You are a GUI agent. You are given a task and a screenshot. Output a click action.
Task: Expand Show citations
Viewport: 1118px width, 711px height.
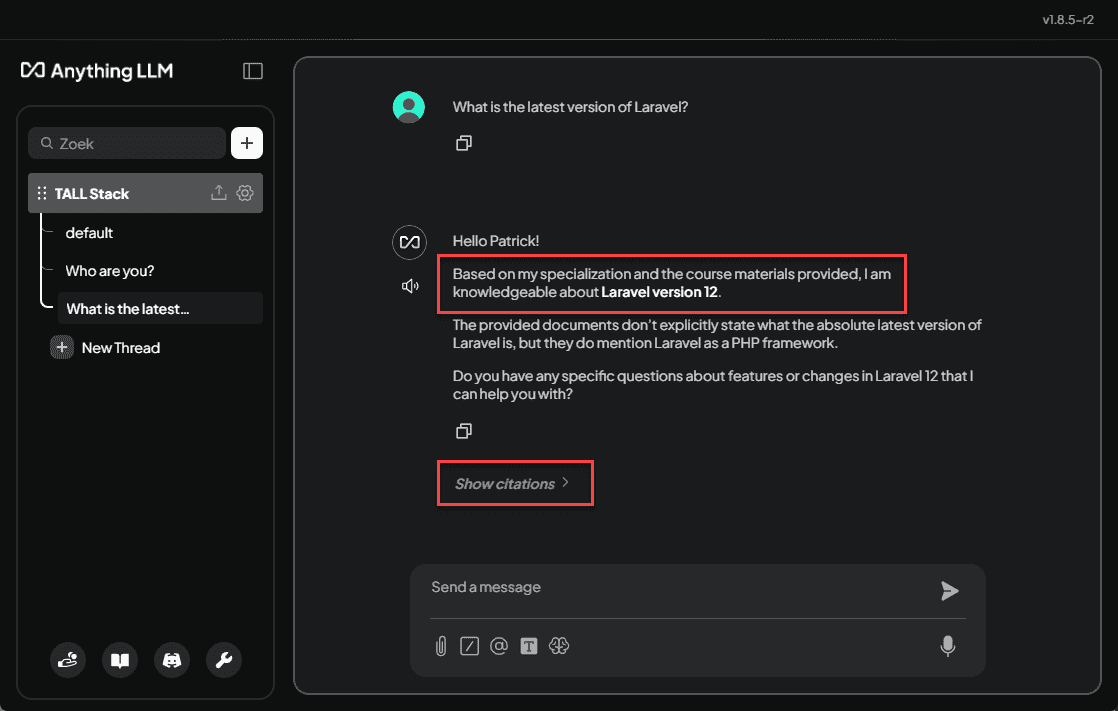pos(512,484)
